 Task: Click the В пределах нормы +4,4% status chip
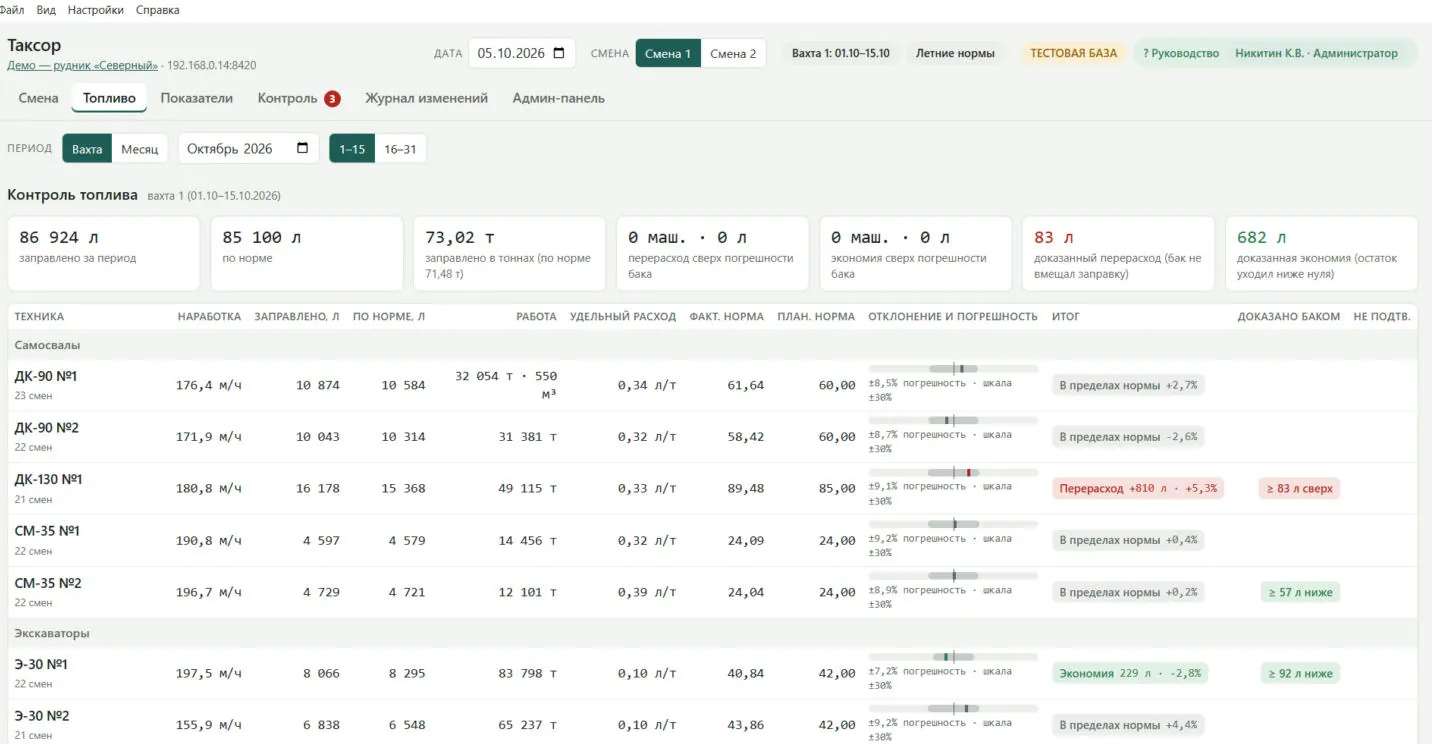pyautogui.click(x=1128, y=725)
